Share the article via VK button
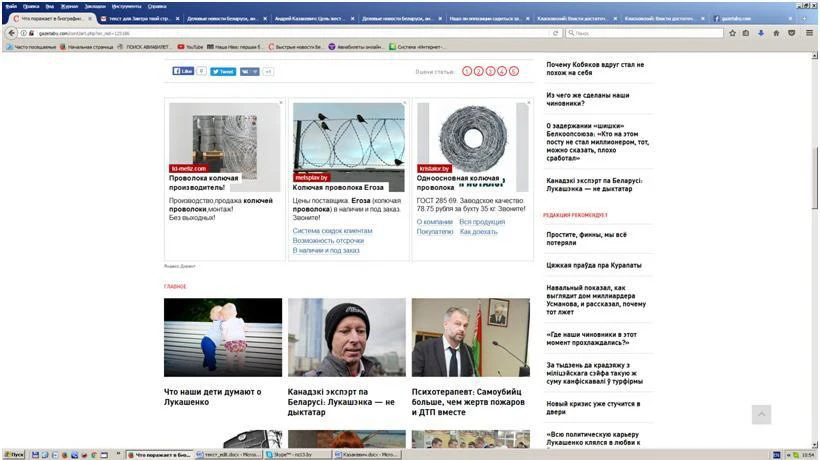Viewport: 820px width, 460px height. click(x=249, y=72)
